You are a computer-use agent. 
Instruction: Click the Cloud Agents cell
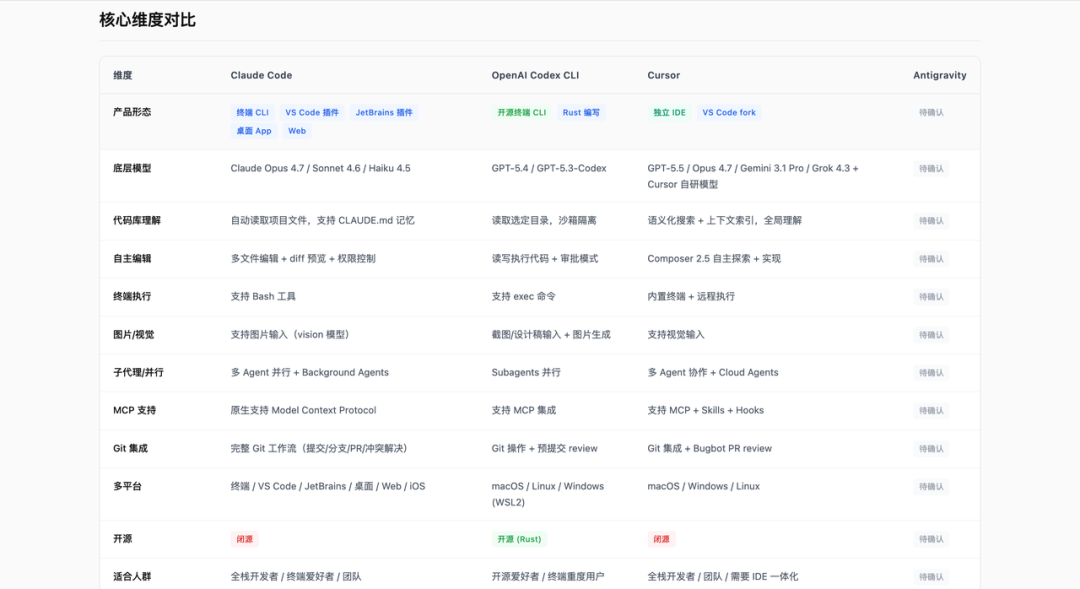coord(713,373)
